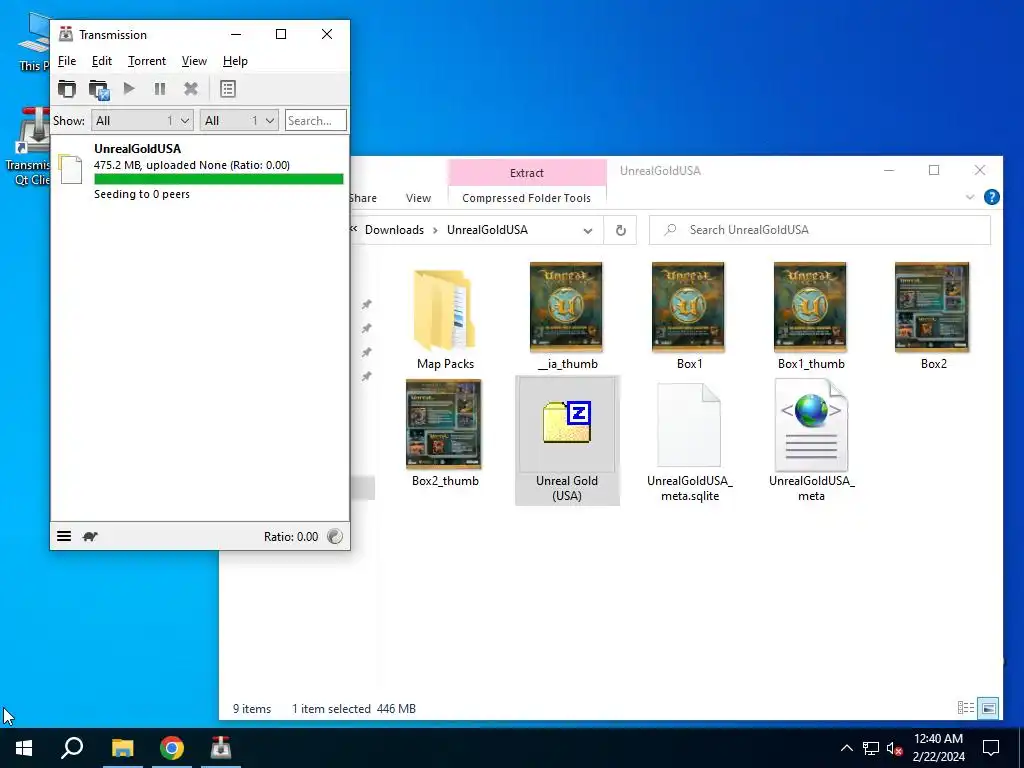Switch to the Extract ribbon tab
Image resolution: width=1024 pixels, height=768 pixels.
[x=526, y=173]
